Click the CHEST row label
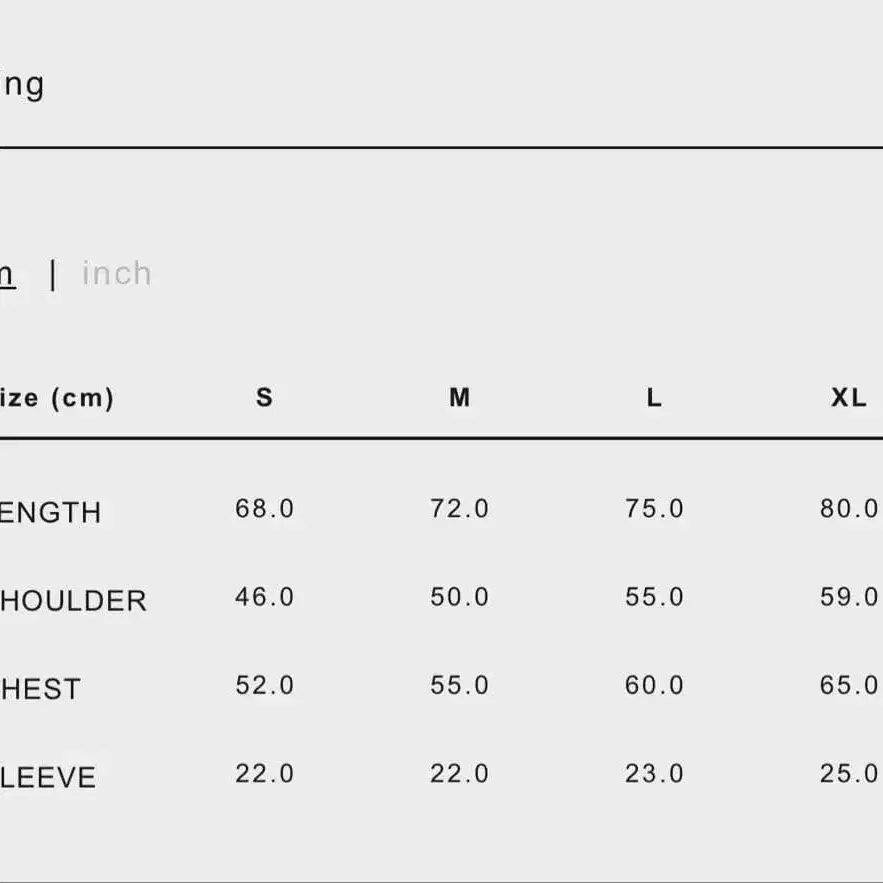The height and width of the screenshot is (883, 883). [x=41, y=689]
